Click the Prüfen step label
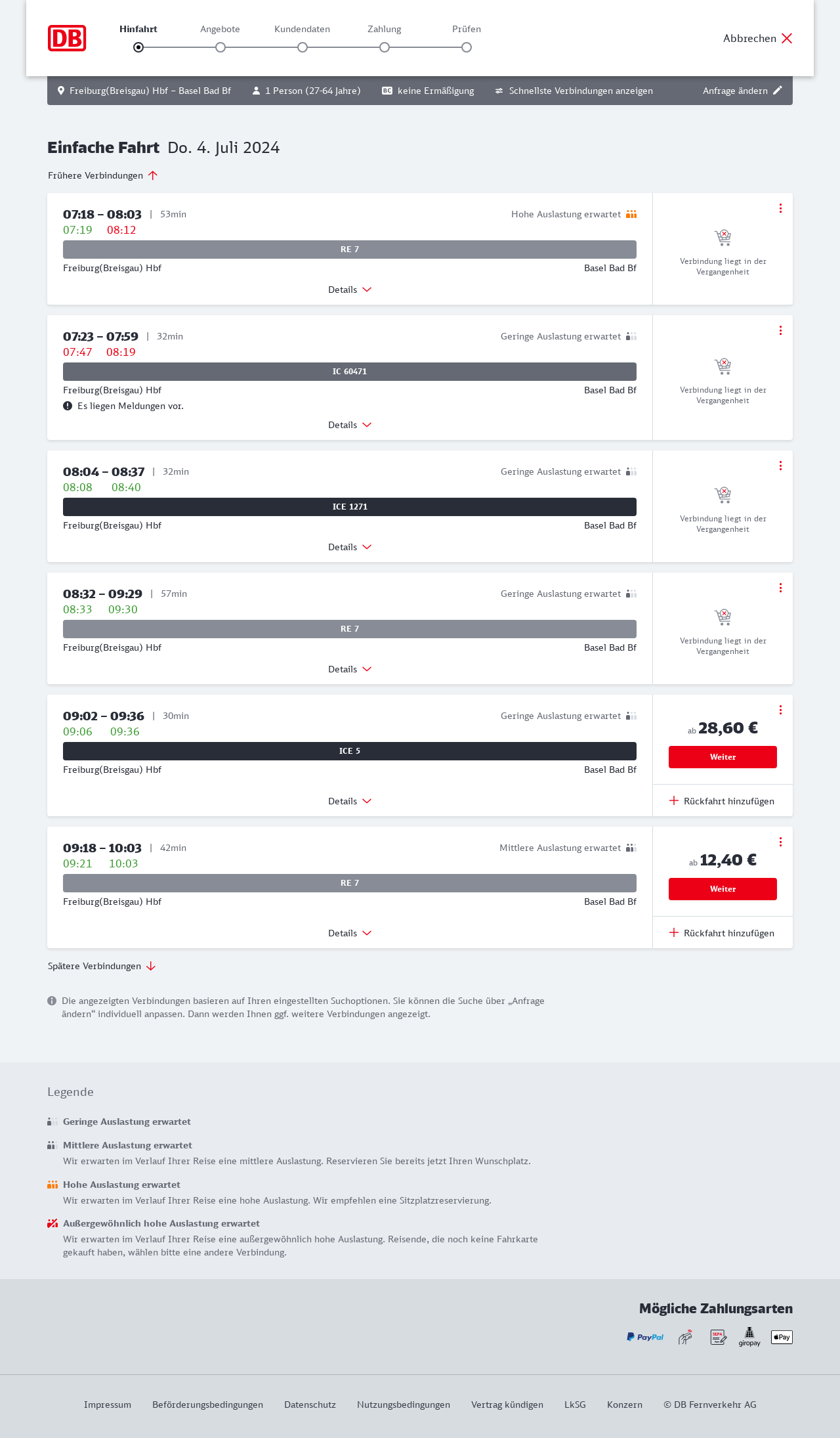 (467, 29)
